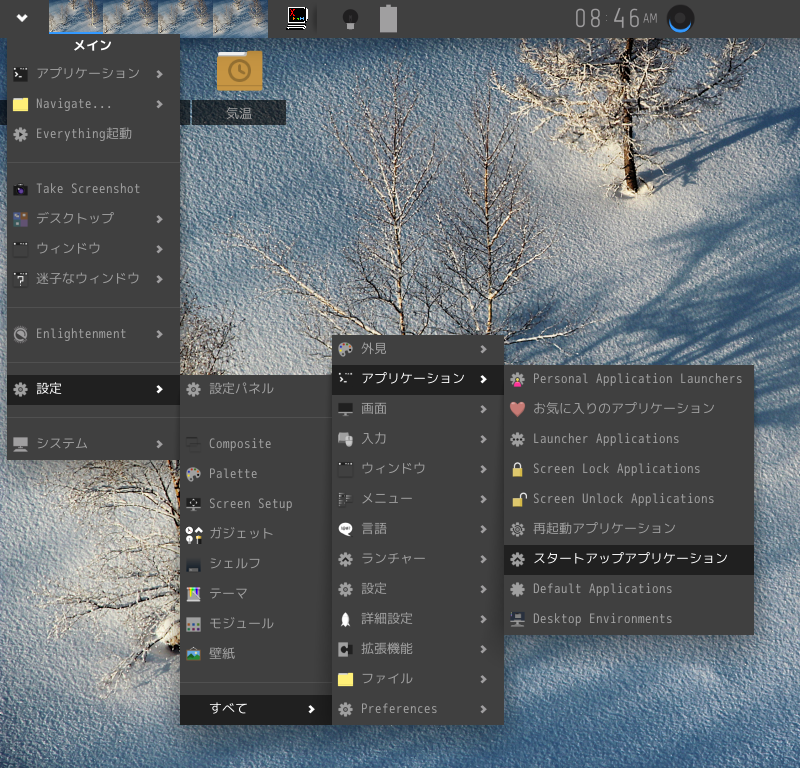Image resolution: width=800 pixels, height=768 pixels.
Task: Expand the Enlightenment submenu arrow
Action: pos(160,334)
